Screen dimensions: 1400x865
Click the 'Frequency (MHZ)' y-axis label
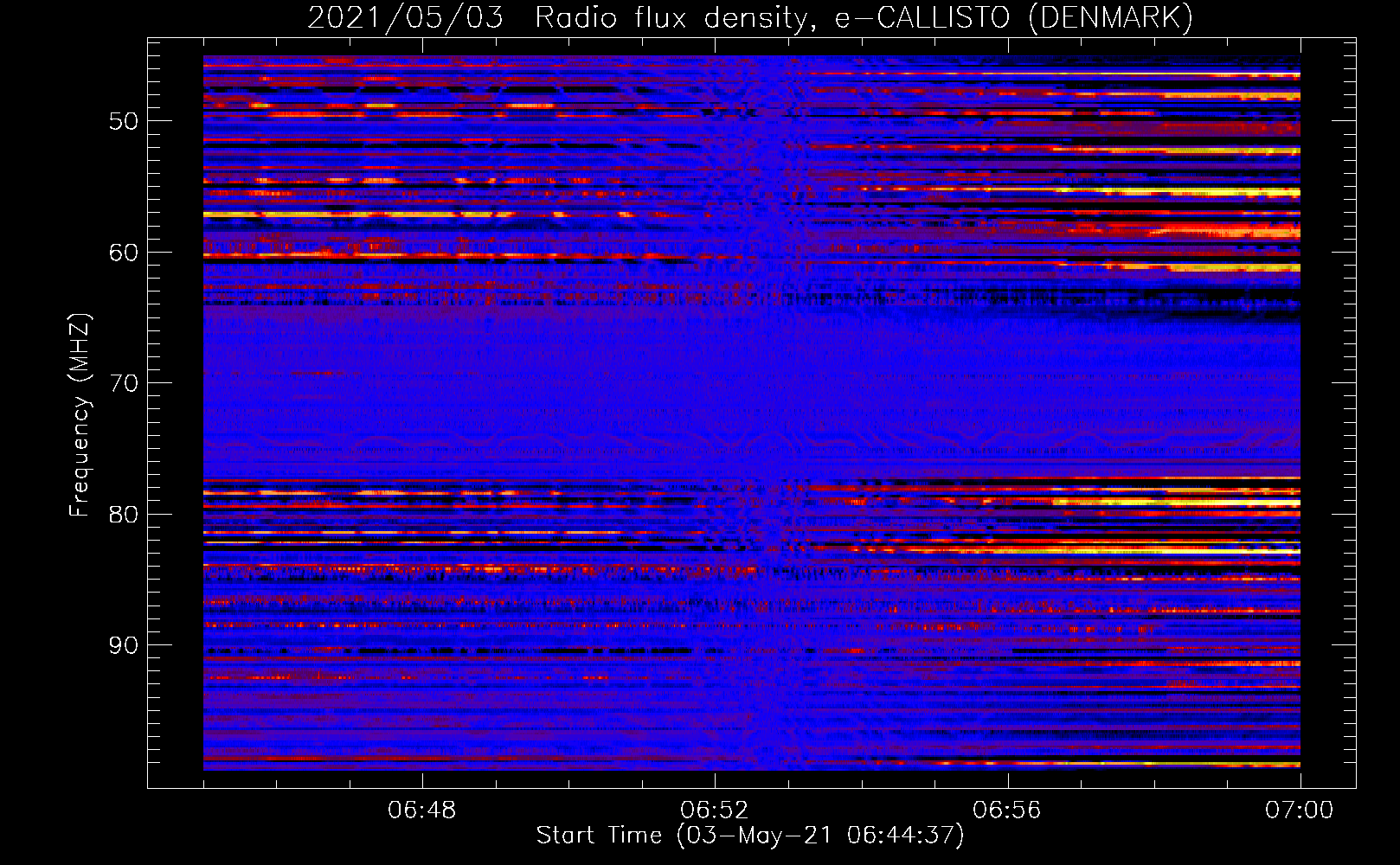click(80, 415)
